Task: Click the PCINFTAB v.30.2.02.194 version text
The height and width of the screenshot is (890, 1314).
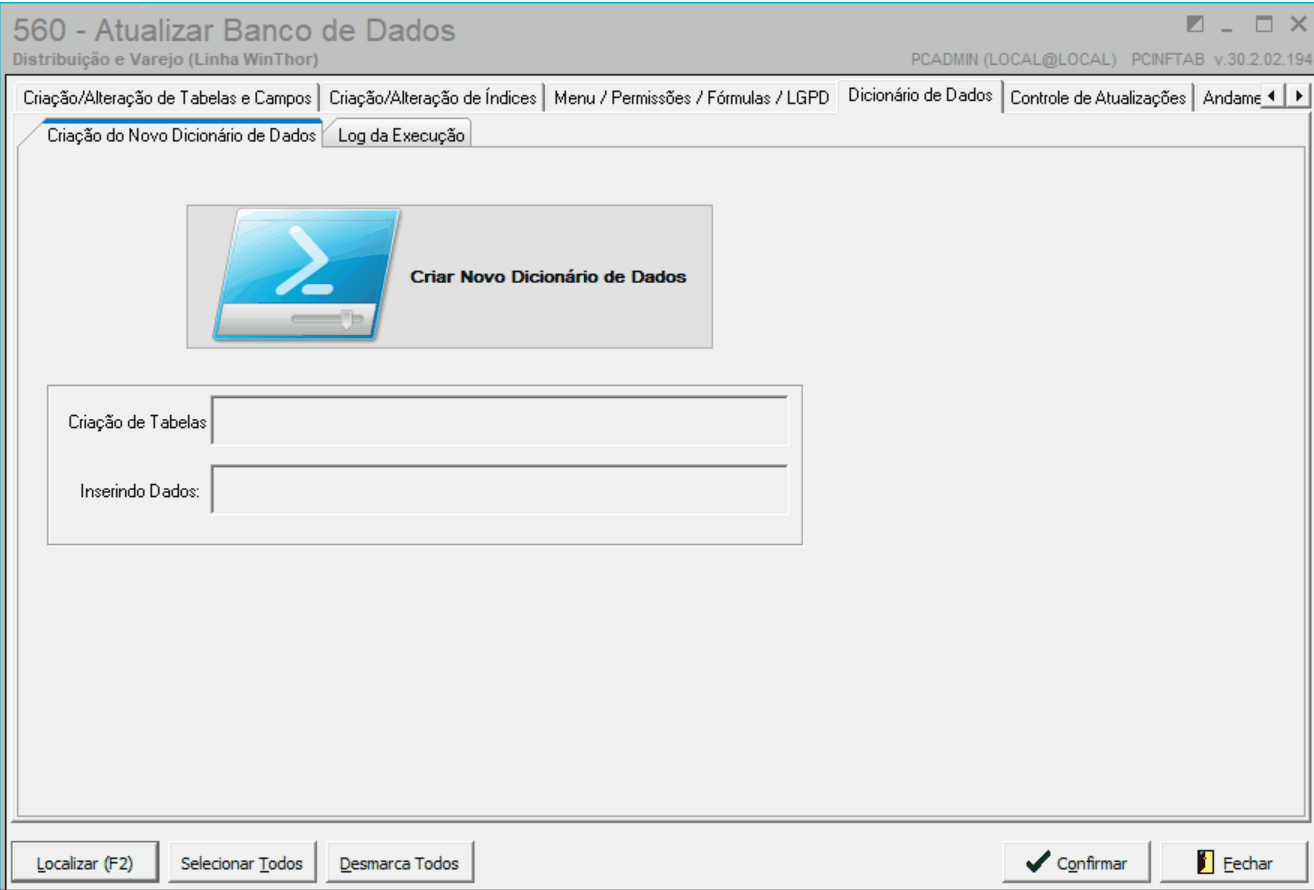Action: pos(1222,60)
